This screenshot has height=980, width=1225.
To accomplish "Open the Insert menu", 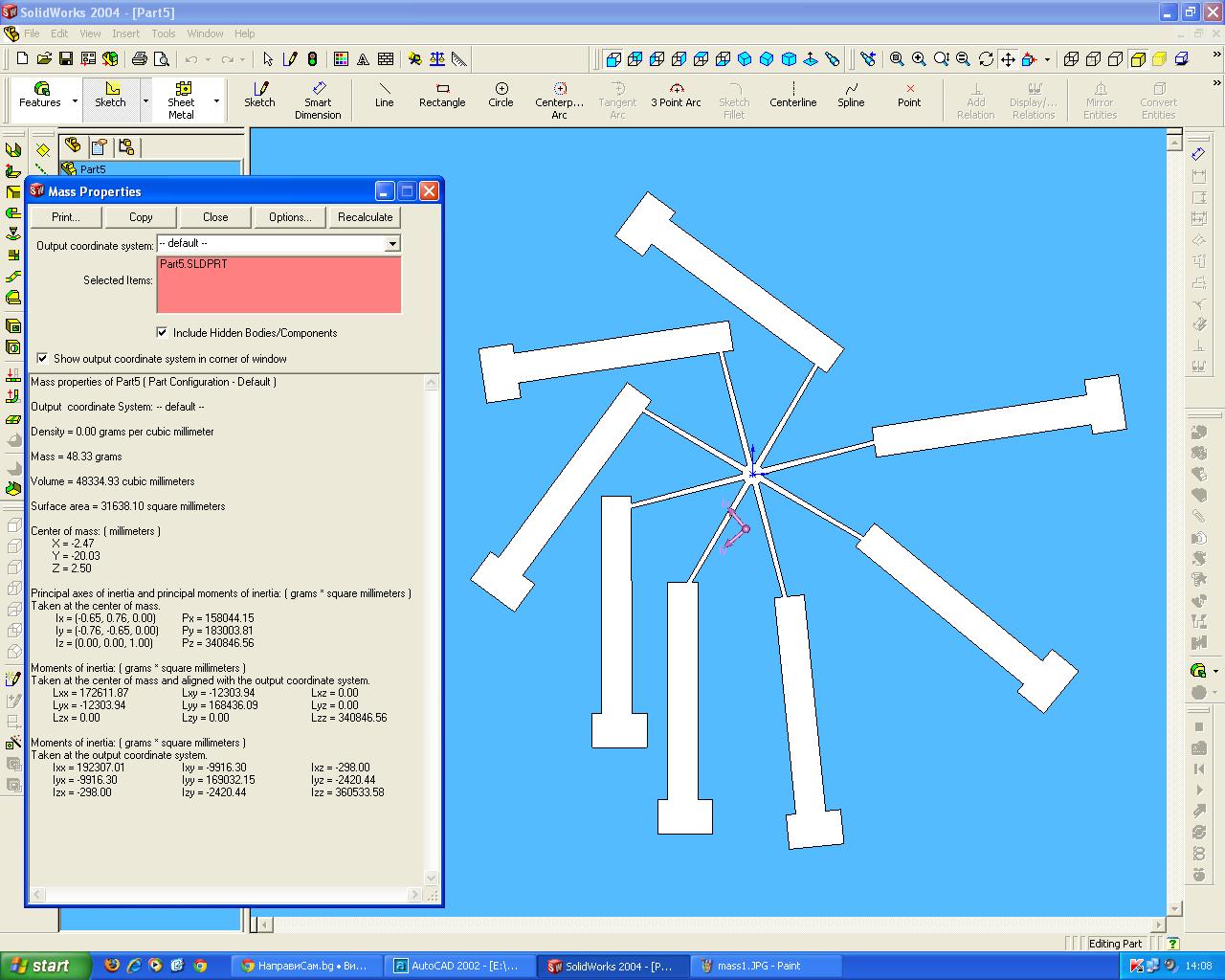I will (x=125, y=33).
